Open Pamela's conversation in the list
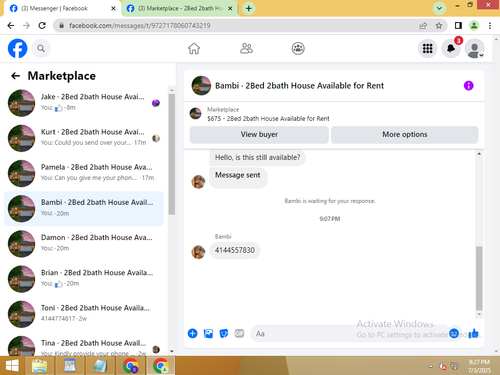Viewport: 500px width, 375px height. tap(83, 173)
